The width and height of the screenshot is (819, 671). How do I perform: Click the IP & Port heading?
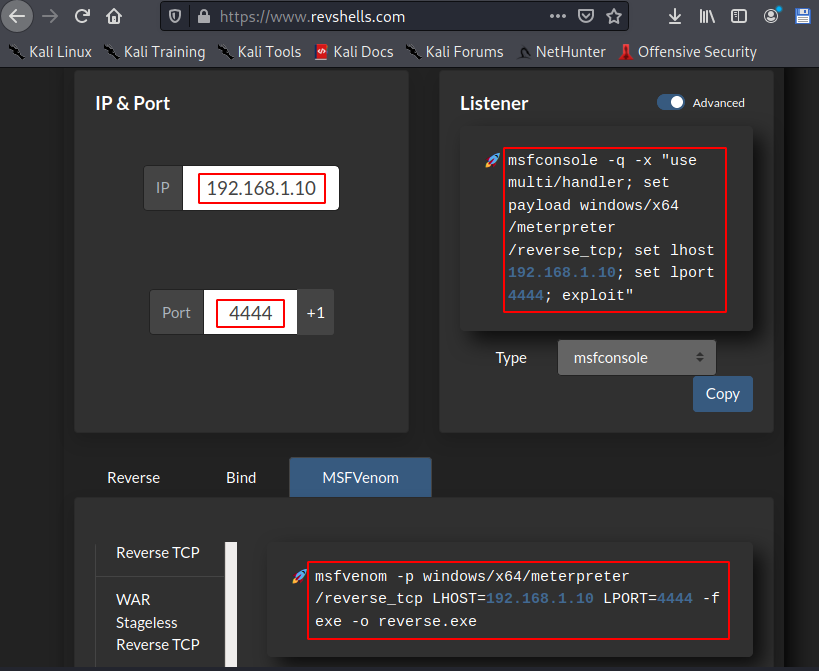pyautogui.click(x=133, y=103)
